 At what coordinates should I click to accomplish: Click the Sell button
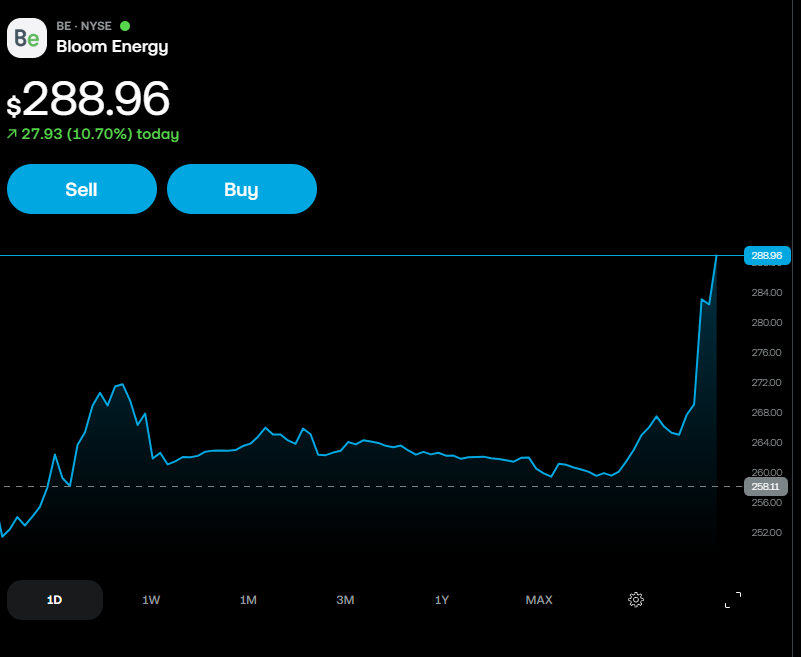82,189
